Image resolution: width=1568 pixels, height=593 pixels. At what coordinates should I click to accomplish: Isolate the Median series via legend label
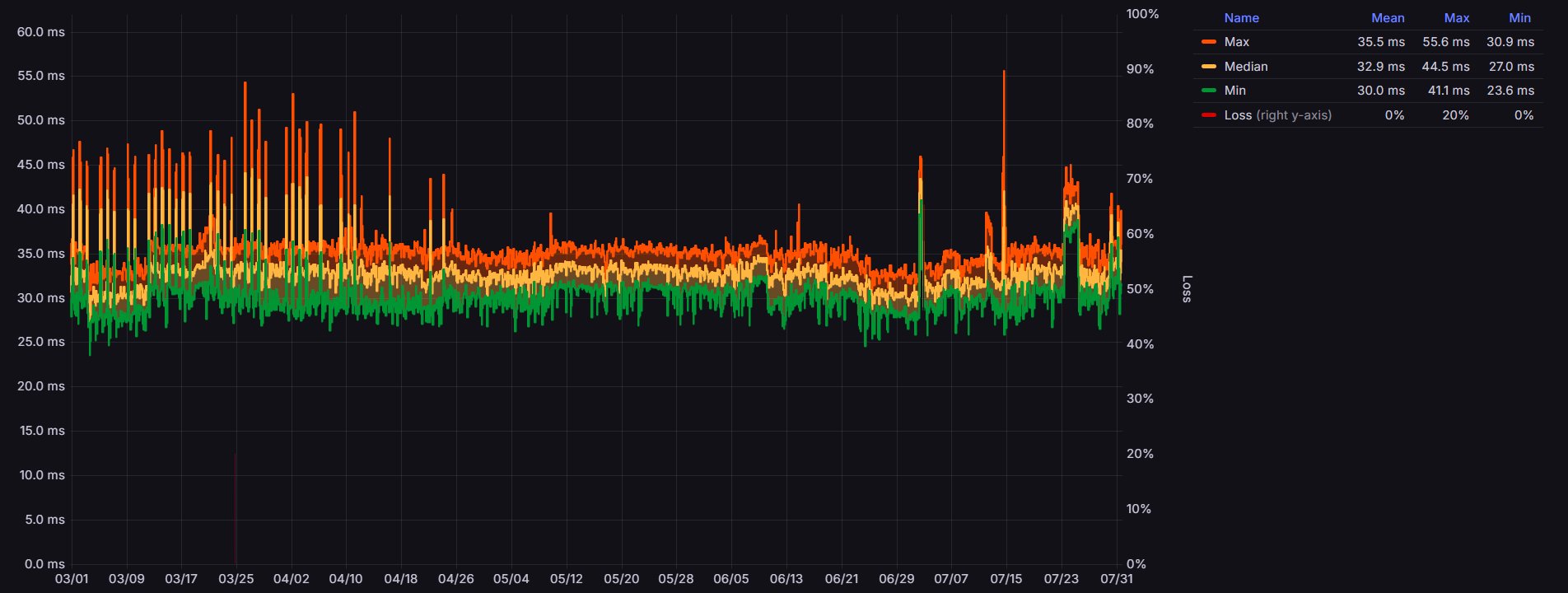(x=1245, y=67)
